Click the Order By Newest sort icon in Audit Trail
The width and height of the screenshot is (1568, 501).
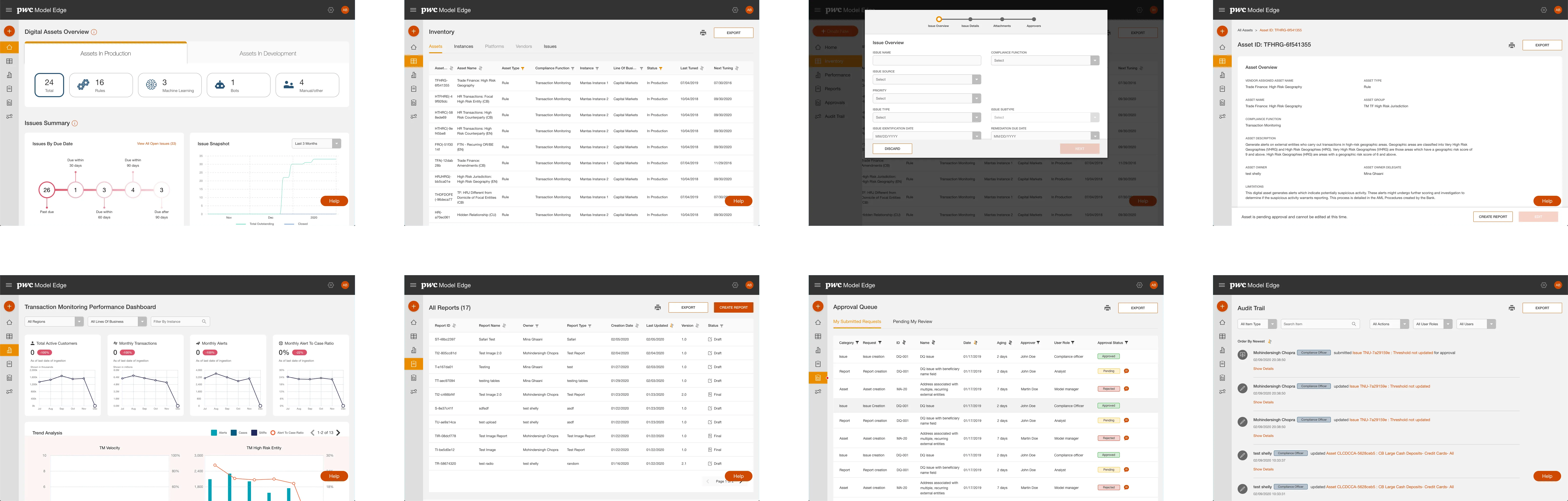pos(1270,341)
